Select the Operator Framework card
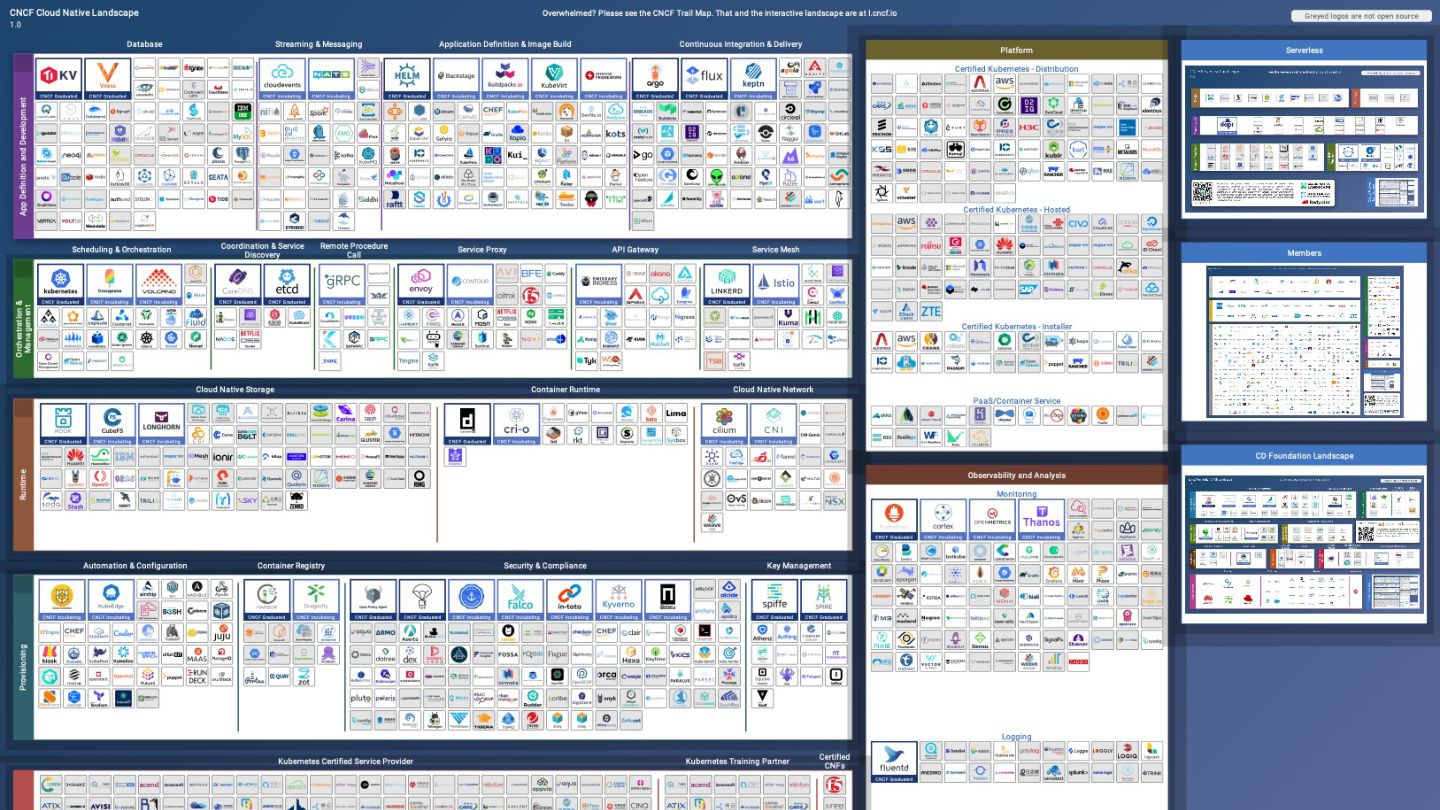The height and width of the screenshot is (810, 1440). pyautogui.click(x=603, y=79)
